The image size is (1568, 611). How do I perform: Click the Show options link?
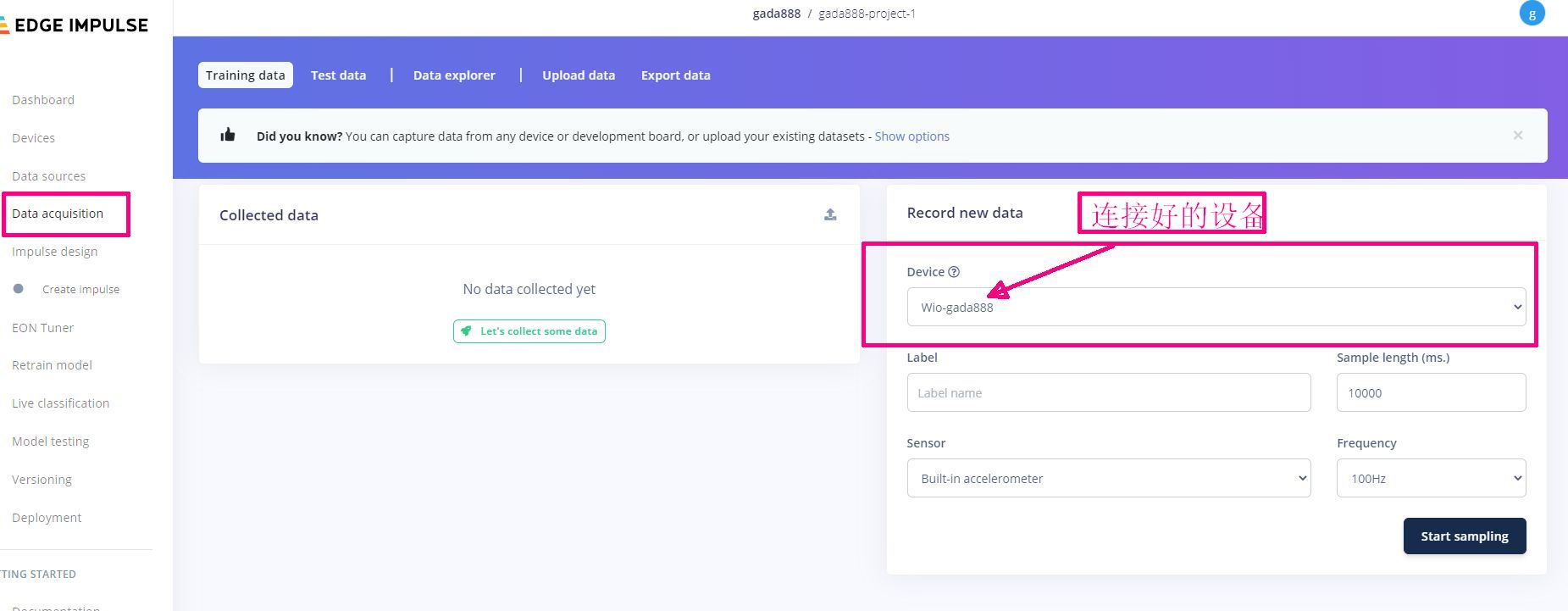pos(911,136)
